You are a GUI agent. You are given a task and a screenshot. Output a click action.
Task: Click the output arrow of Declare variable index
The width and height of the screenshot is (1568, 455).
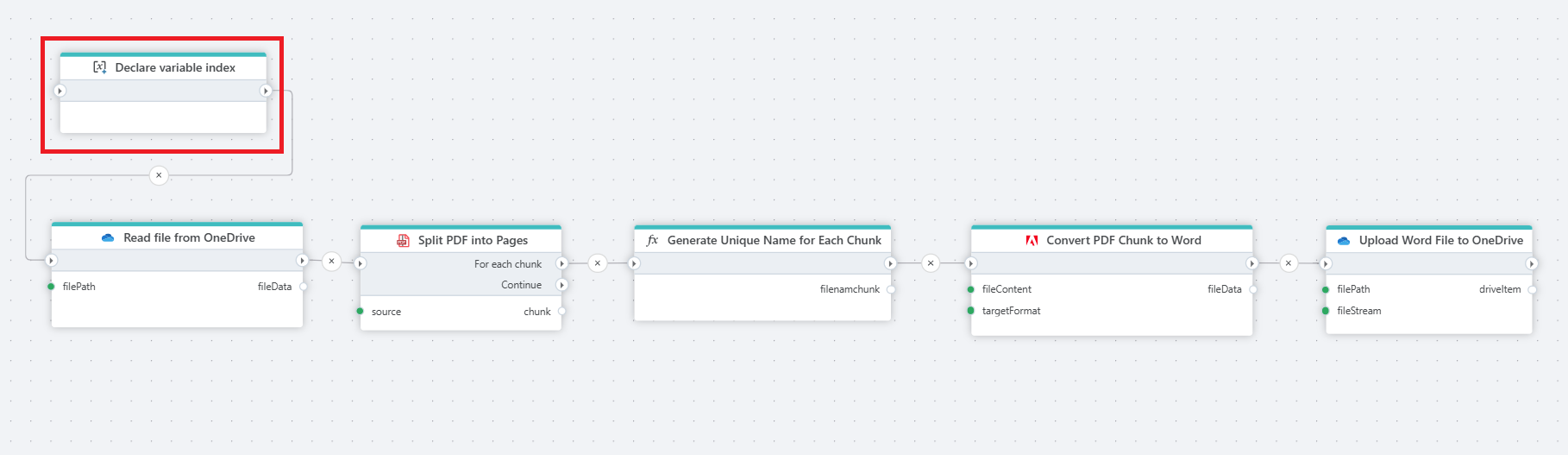[266, 91]
